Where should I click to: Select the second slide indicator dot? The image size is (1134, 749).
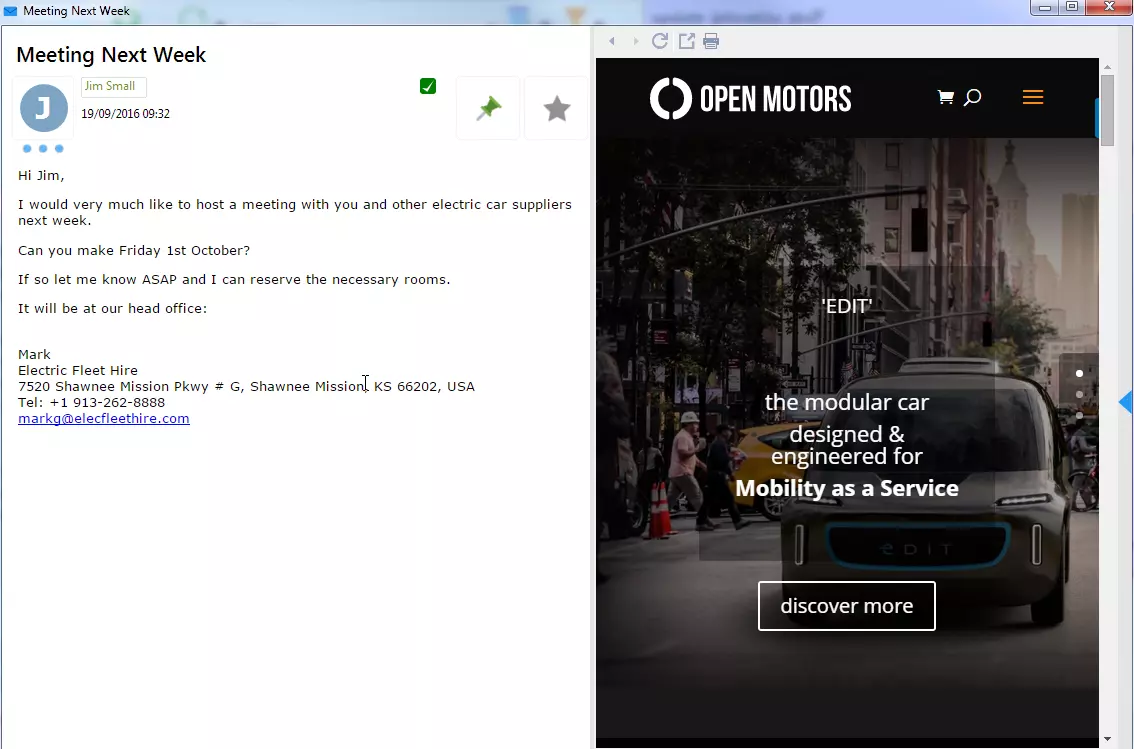click(x=1079, y=394)
